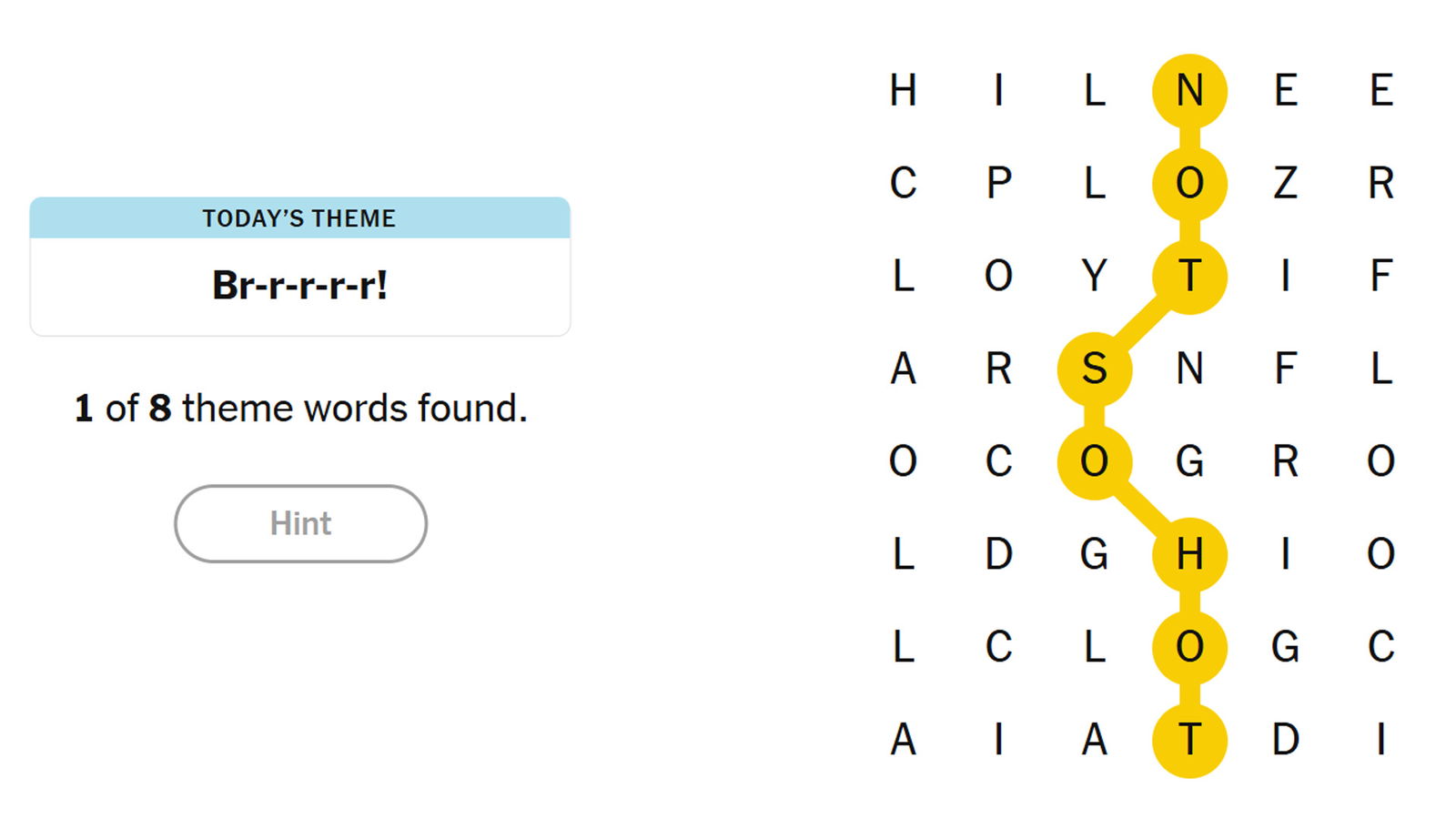The image size is (1456, 819).
Task: Click the unhighlighted H in the top-left corner
Action: (x=903, y=91)
